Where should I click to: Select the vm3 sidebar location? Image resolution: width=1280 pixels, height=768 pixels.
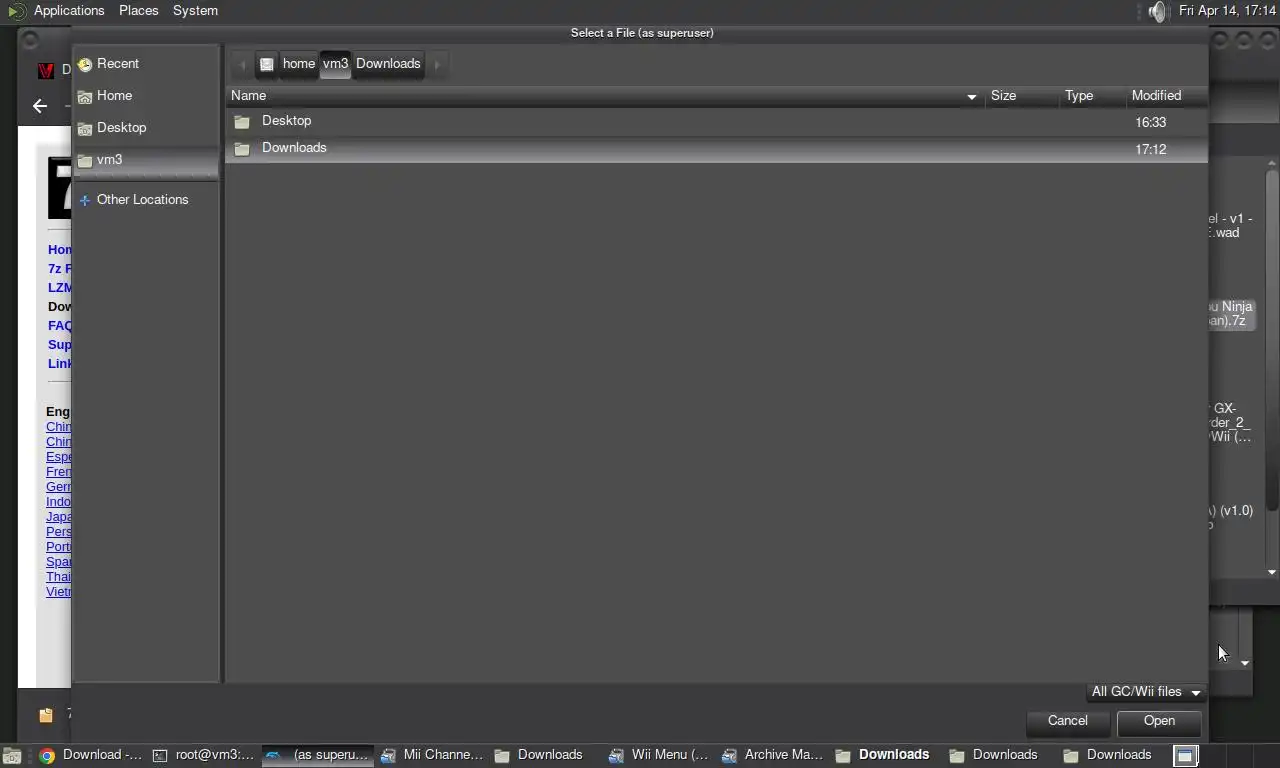click(x=146, y=159)
